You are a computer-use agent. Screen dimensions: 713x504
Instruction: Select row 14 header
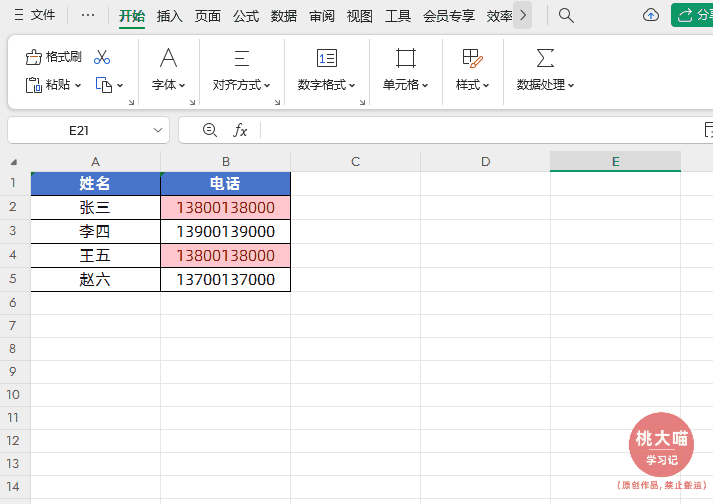(x=13, y=487)
